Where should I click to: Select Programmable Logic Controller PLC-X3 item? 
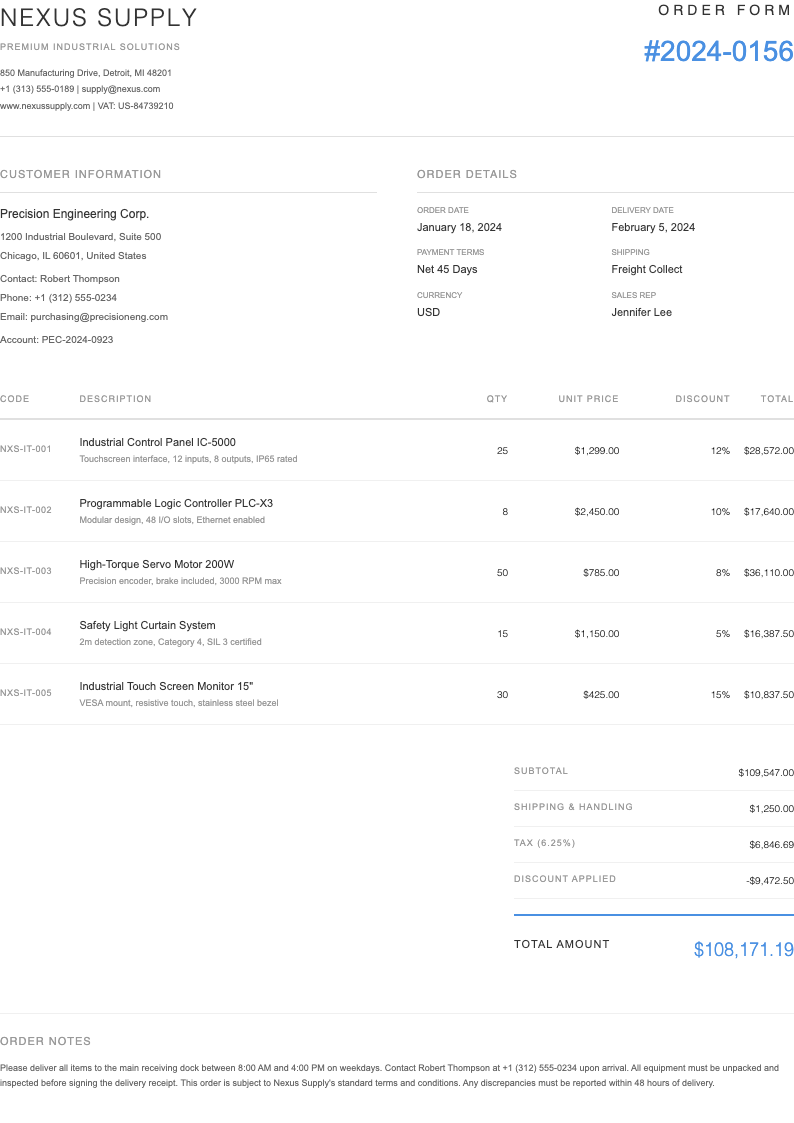coord(176,503)
